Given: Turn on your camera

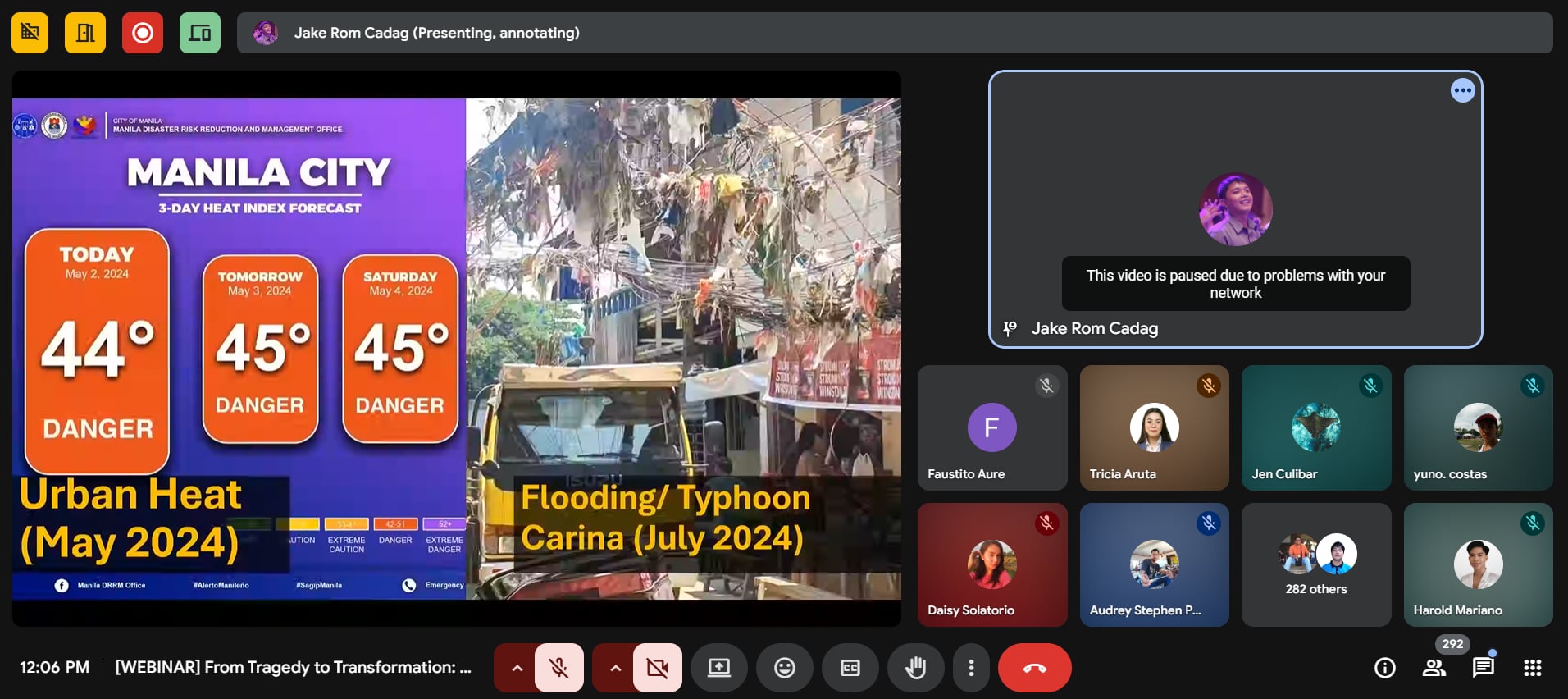Looking at the screenshot, I should (657, 668).
